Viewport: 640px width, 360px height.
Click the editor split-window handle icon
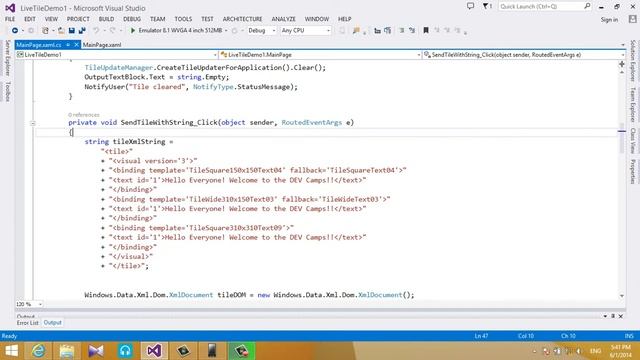tap(622, 64)
